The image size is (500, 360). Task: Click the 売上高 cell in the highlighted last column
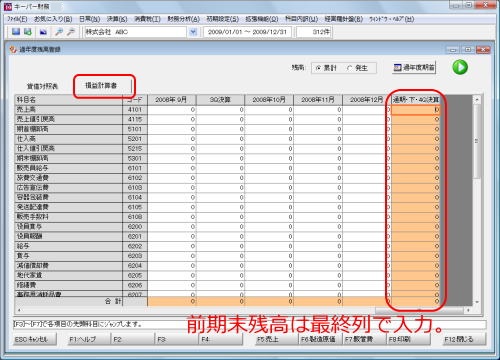coord(415,110)
